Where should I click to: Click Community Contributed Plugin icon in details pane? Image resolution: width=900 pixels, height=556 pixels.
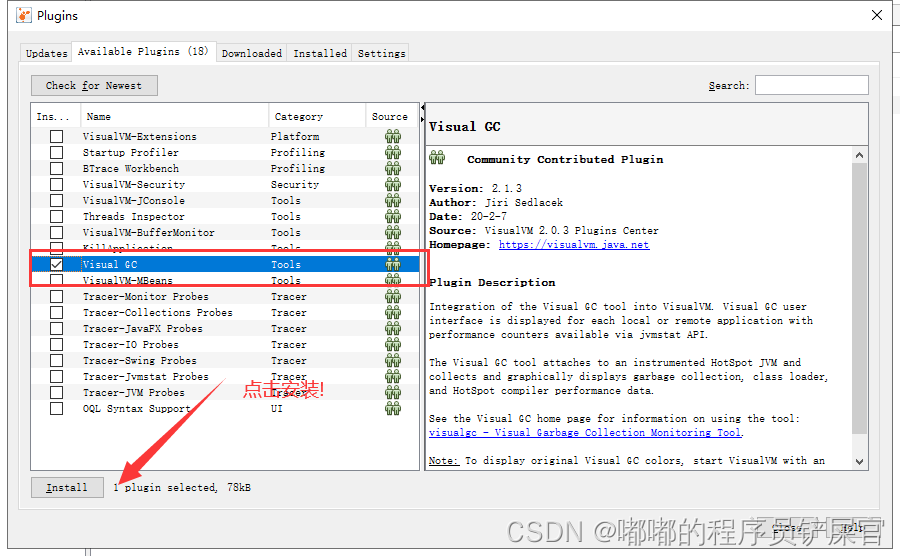tap(437, 157)
